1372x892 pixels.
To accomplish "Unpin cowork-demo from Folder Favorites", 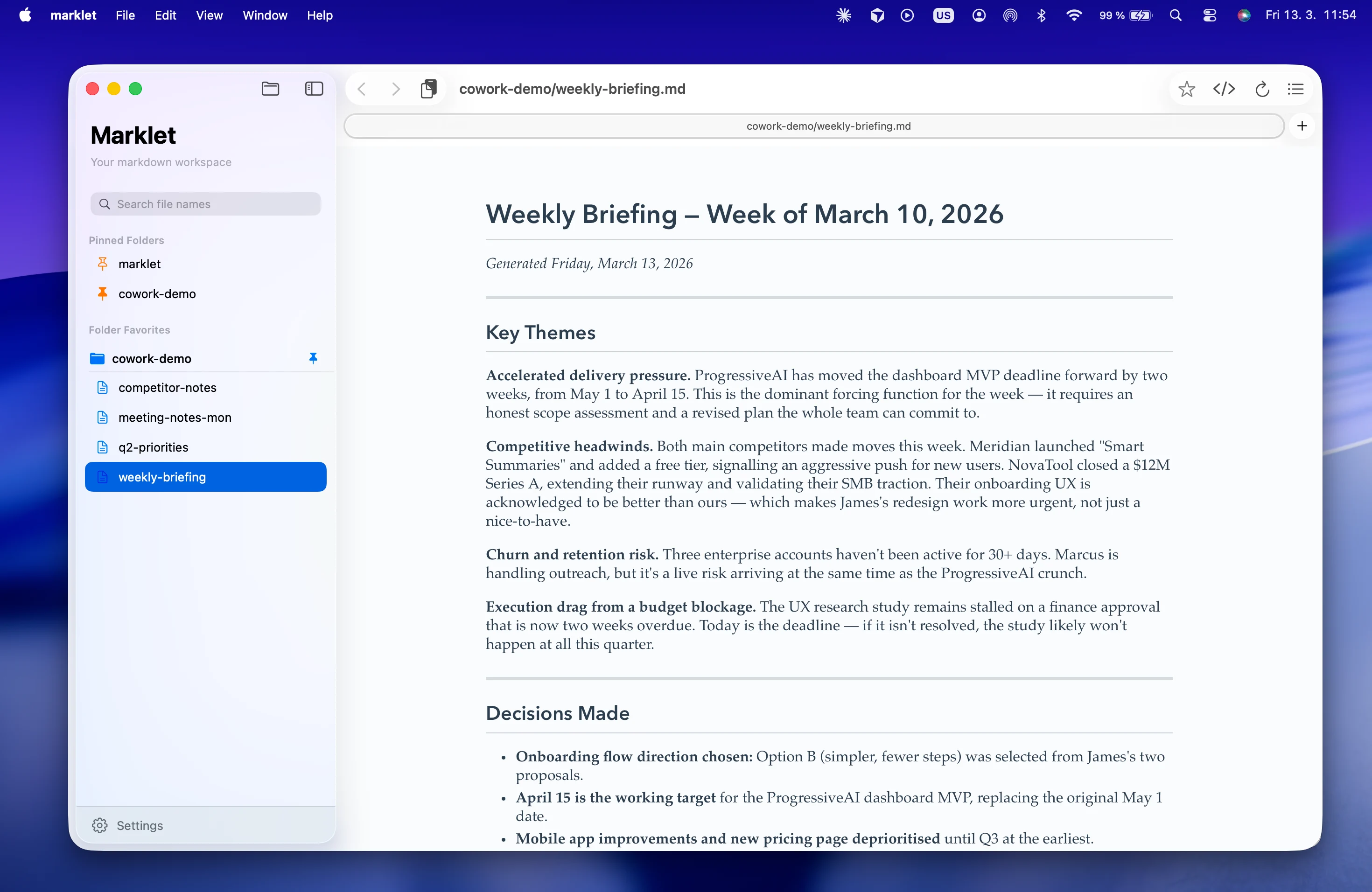I will pyautogui.click(x=313, y=358).
